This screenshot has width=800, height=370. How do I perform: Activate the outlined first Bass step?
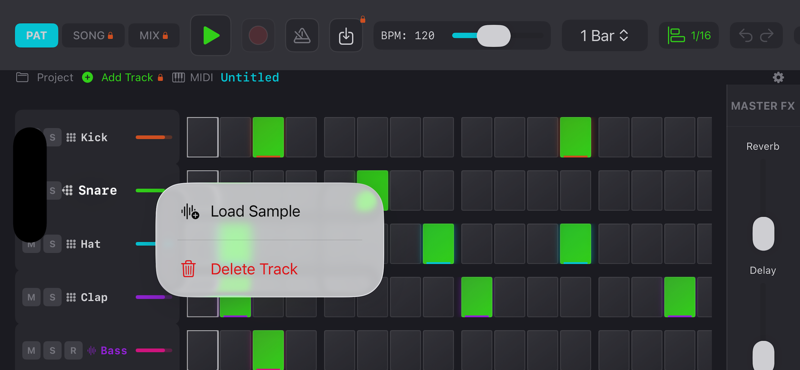pos(203,350)
